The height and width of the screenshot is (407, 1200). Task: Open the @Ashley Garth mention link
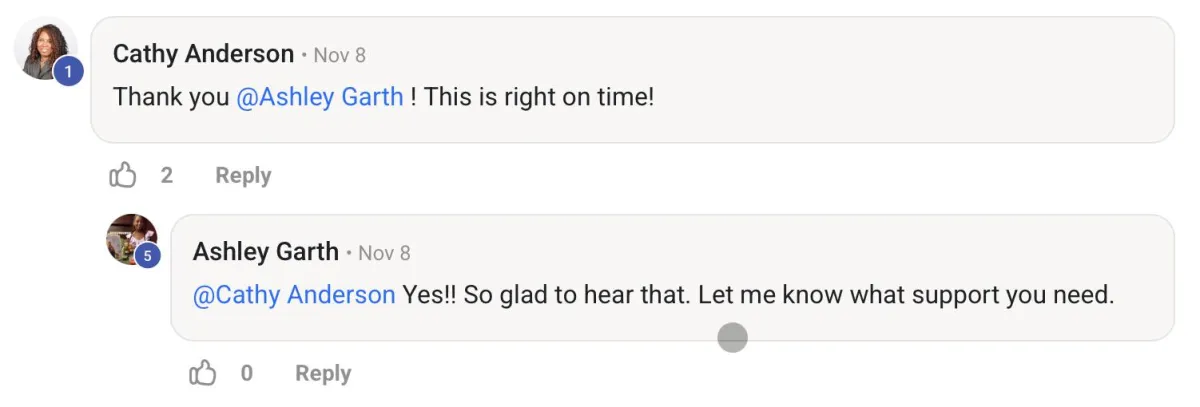tap(320, 98)
